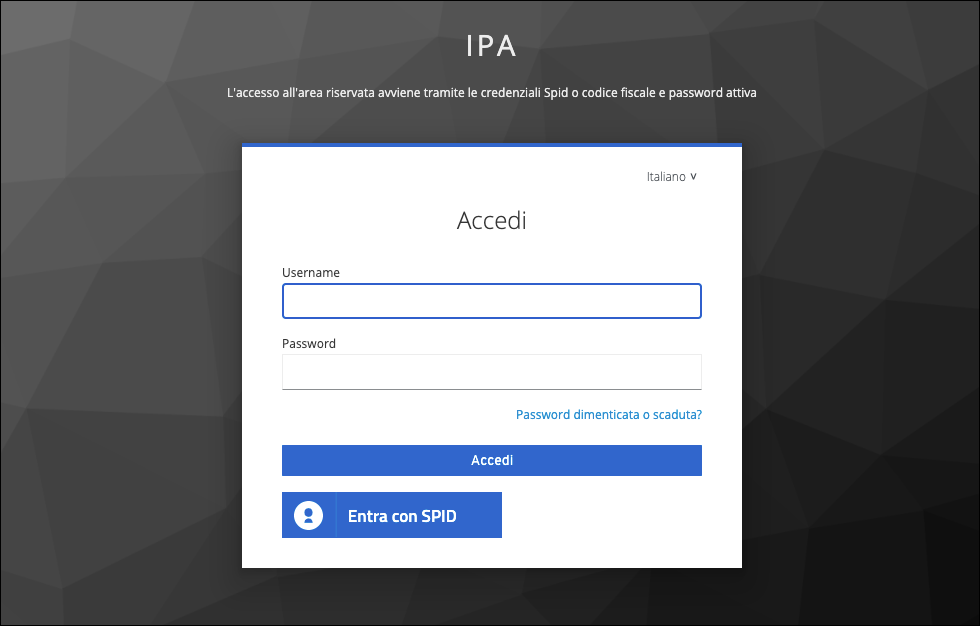Click the word Italiano in language selector
Viewport: 980px width, 626px height.
666,177
